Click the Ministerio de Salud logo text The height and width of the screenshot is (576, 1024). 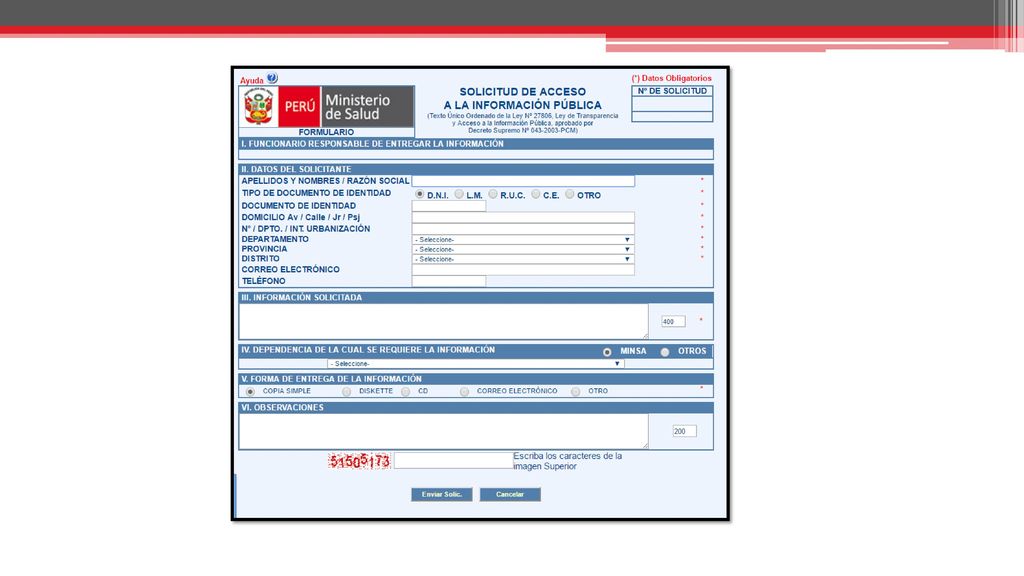click(x=357, y=107)
